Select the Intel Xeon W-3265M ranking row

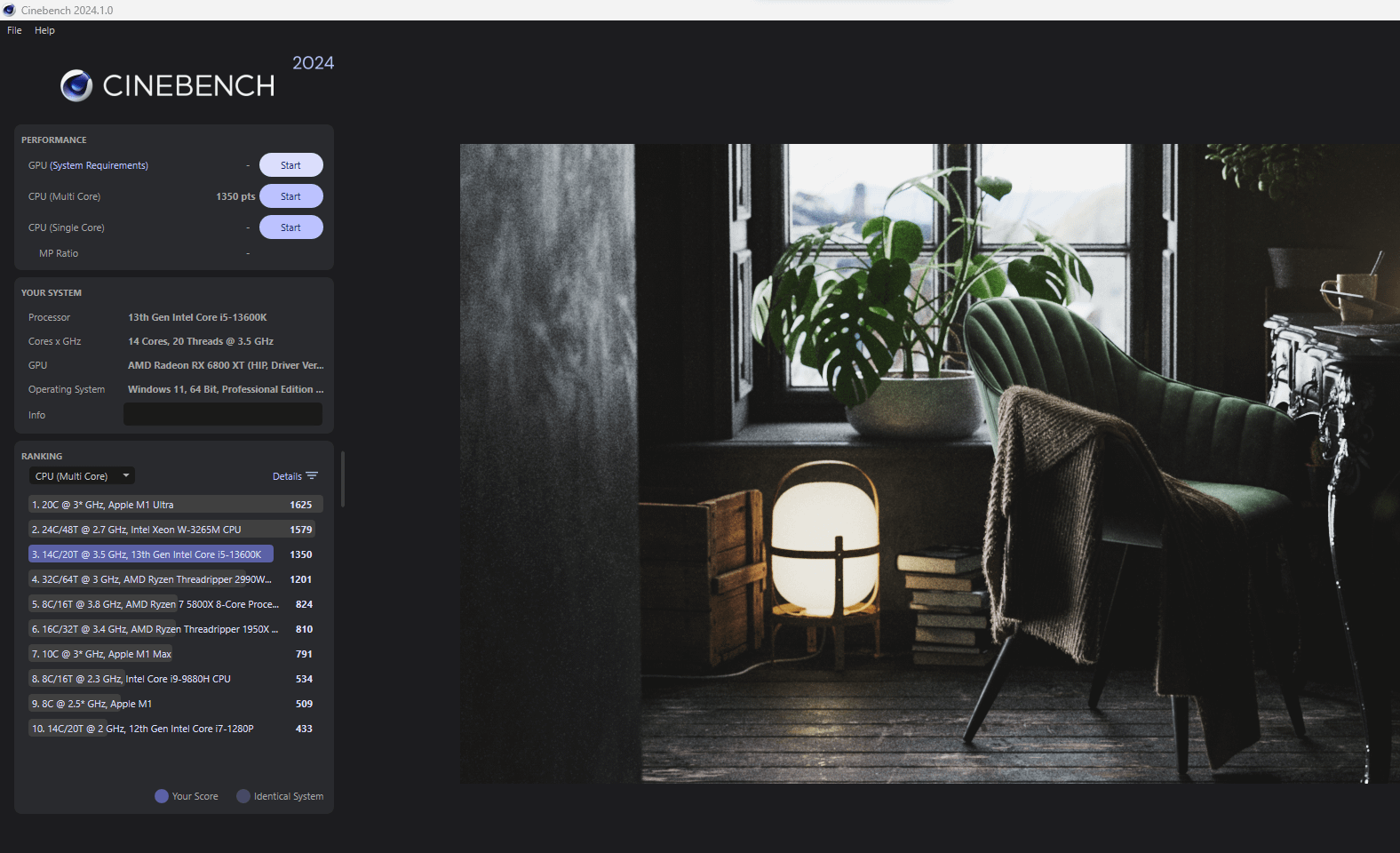[175, 530]
